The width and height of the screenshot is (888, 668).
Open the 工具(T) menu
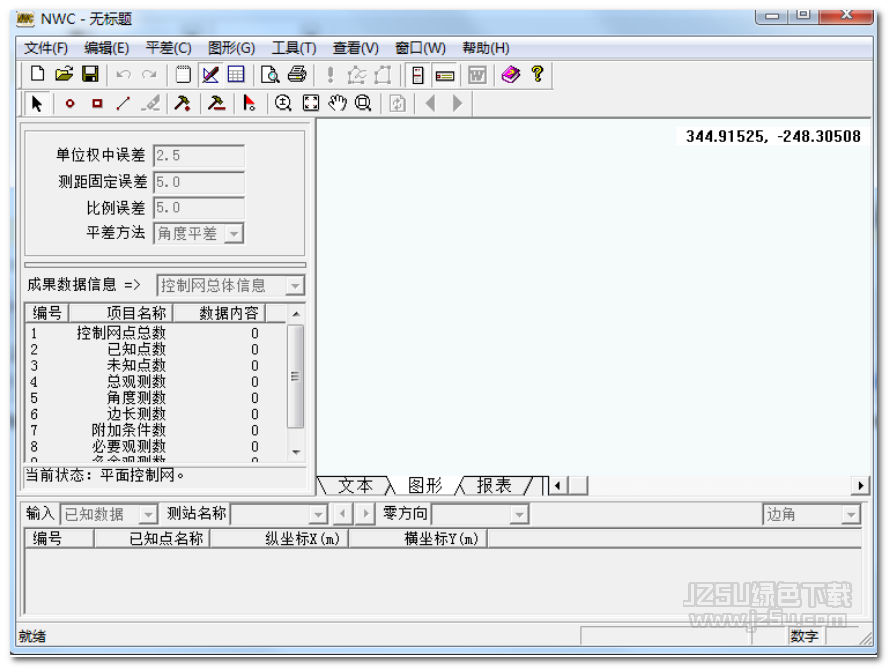[x=293, y=48]
